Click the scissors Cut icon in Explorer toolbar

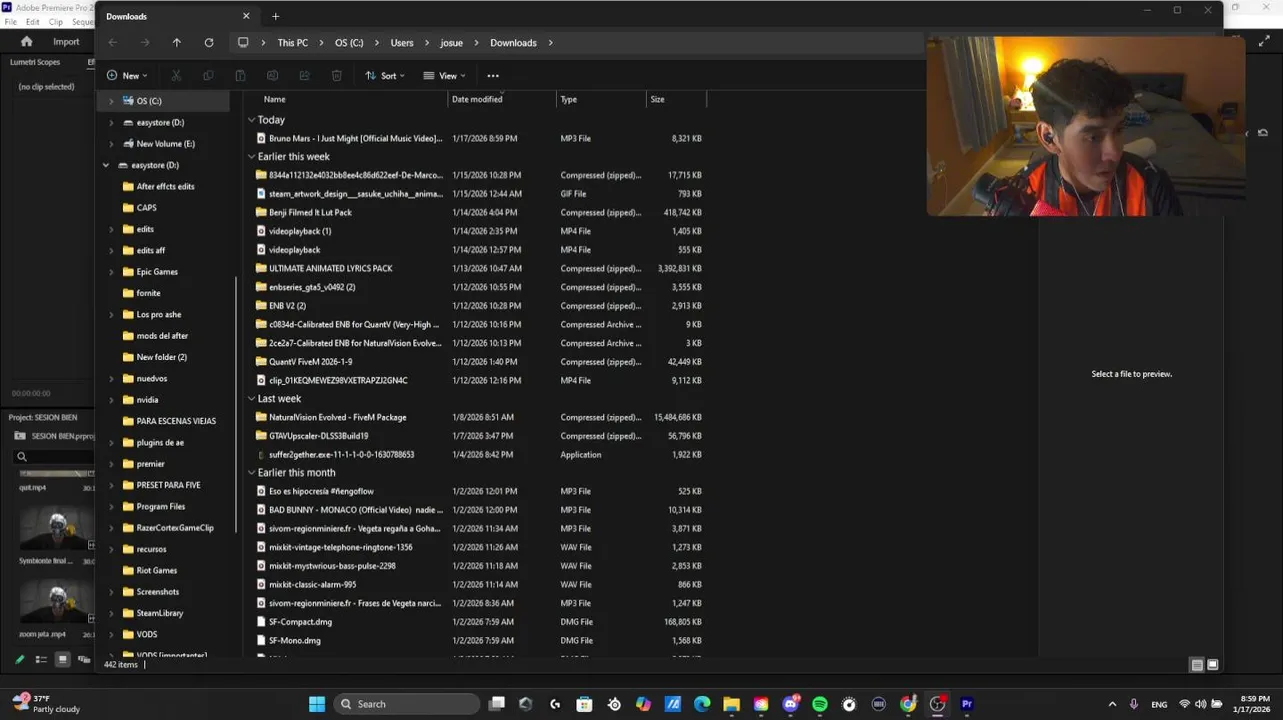click(x=176, y=76)
